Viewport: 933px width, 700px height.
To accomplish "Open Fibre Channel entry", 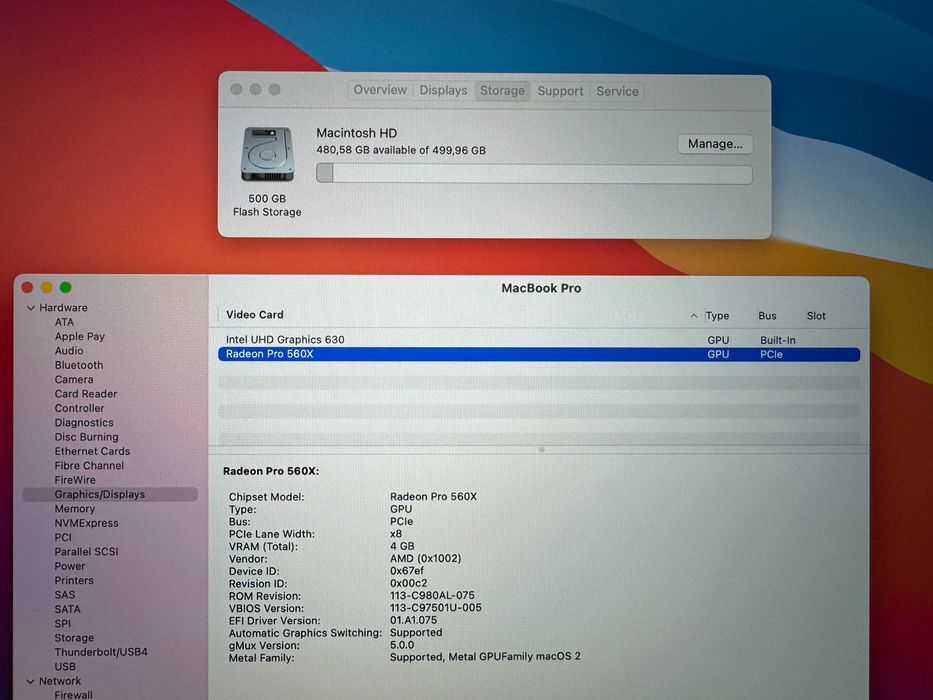I will [89, 465].
